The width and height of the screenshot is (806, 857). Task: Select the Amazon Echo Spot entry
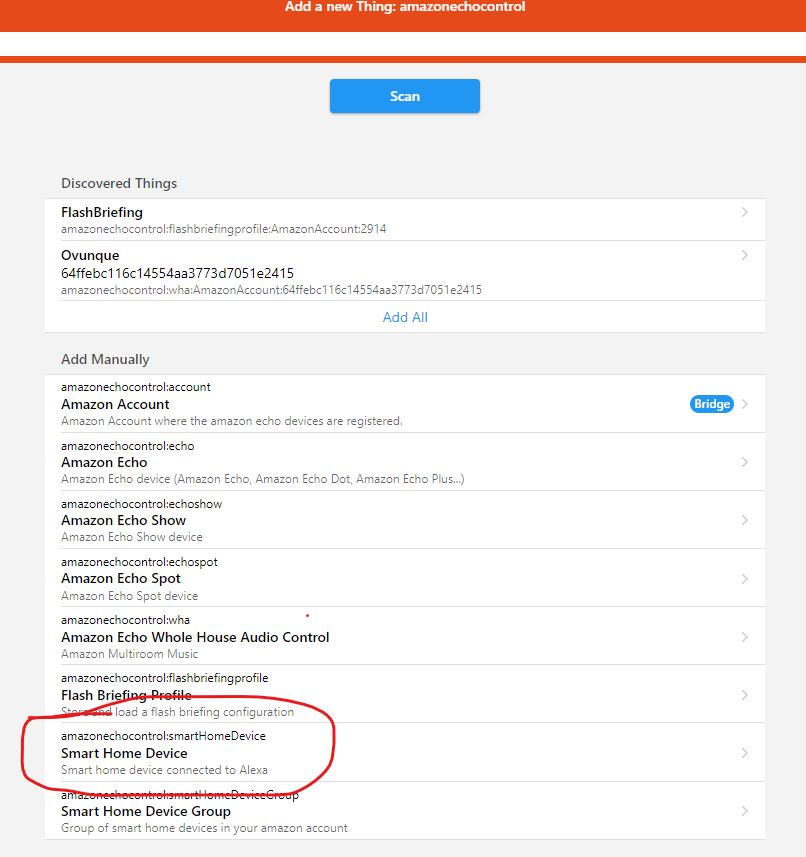121,578
